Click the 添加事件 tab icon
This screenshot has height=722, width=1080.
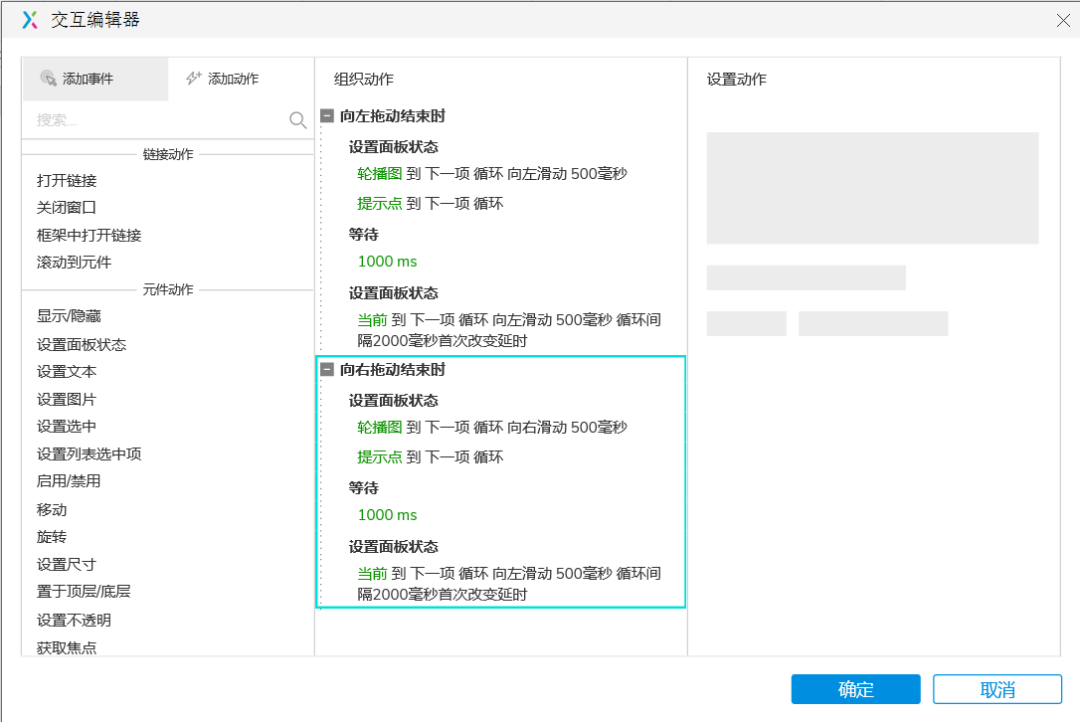pos(48,79)
